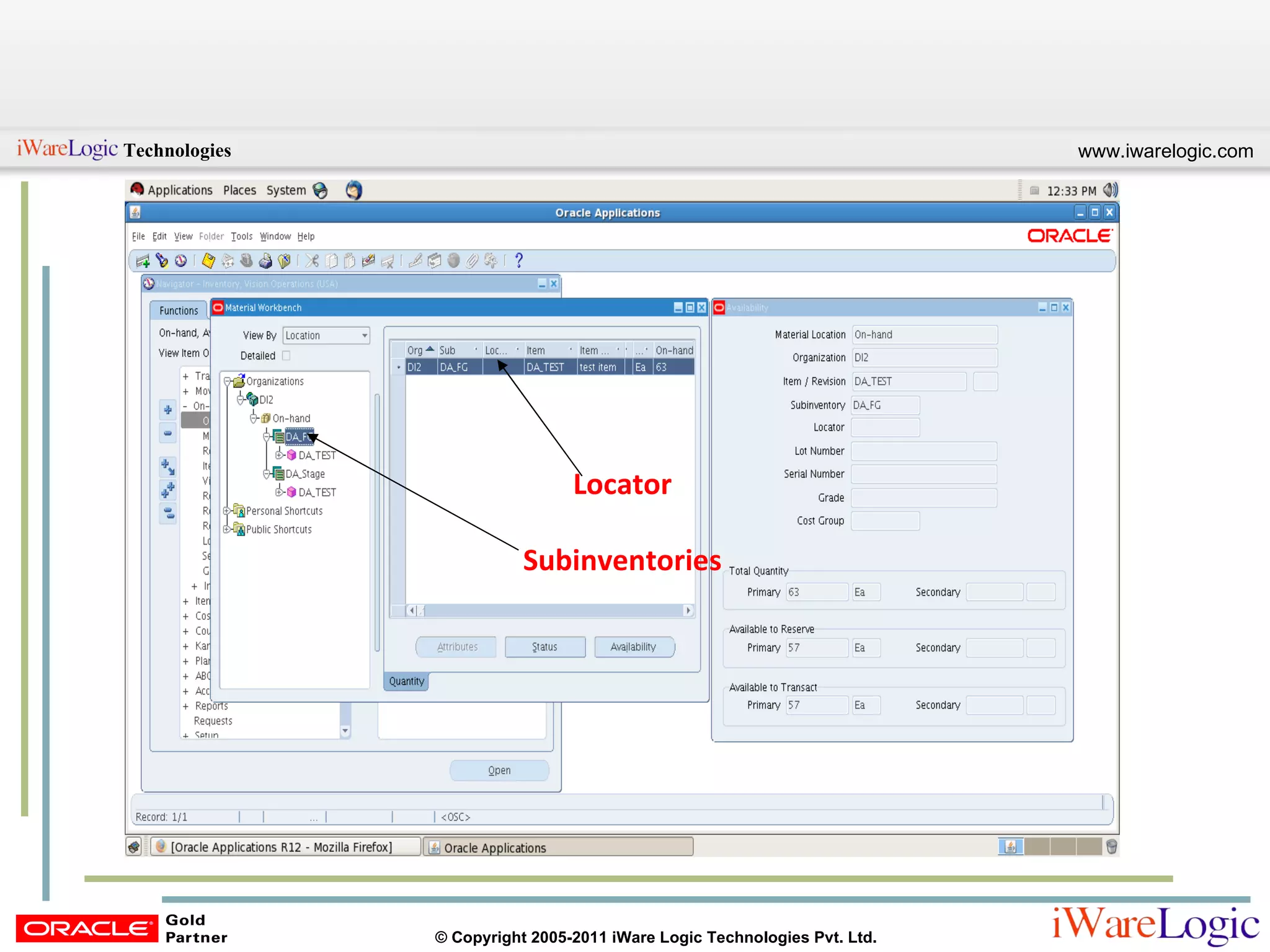Click the Delete Record toolbar icon
1270x952 pixels.
[x=388, y=261]
